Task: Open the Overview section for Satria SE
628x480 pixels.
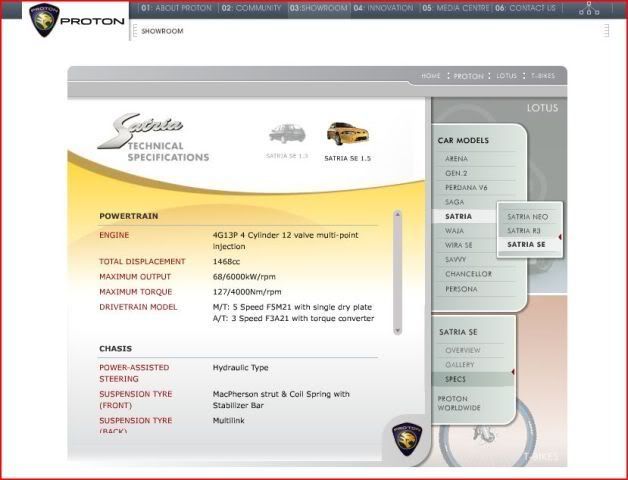Action: coord(463,351)
